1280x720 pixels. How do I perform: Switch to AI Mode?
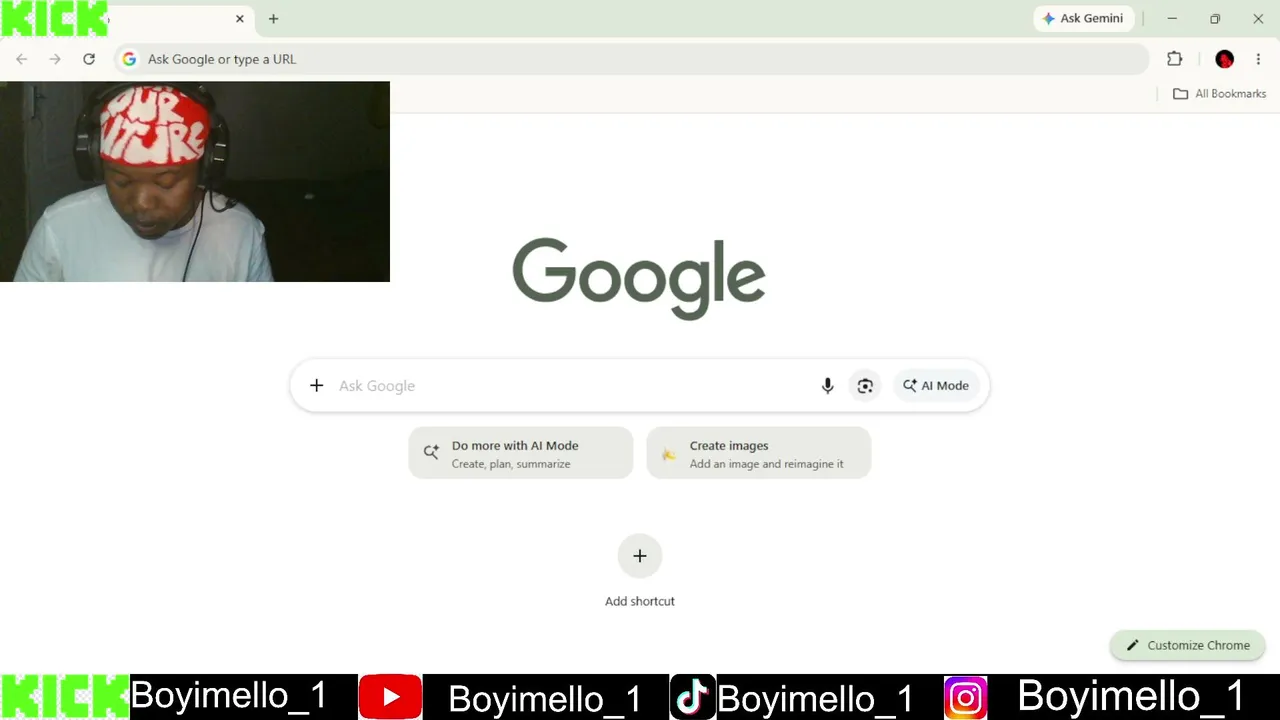pos(936,386)
